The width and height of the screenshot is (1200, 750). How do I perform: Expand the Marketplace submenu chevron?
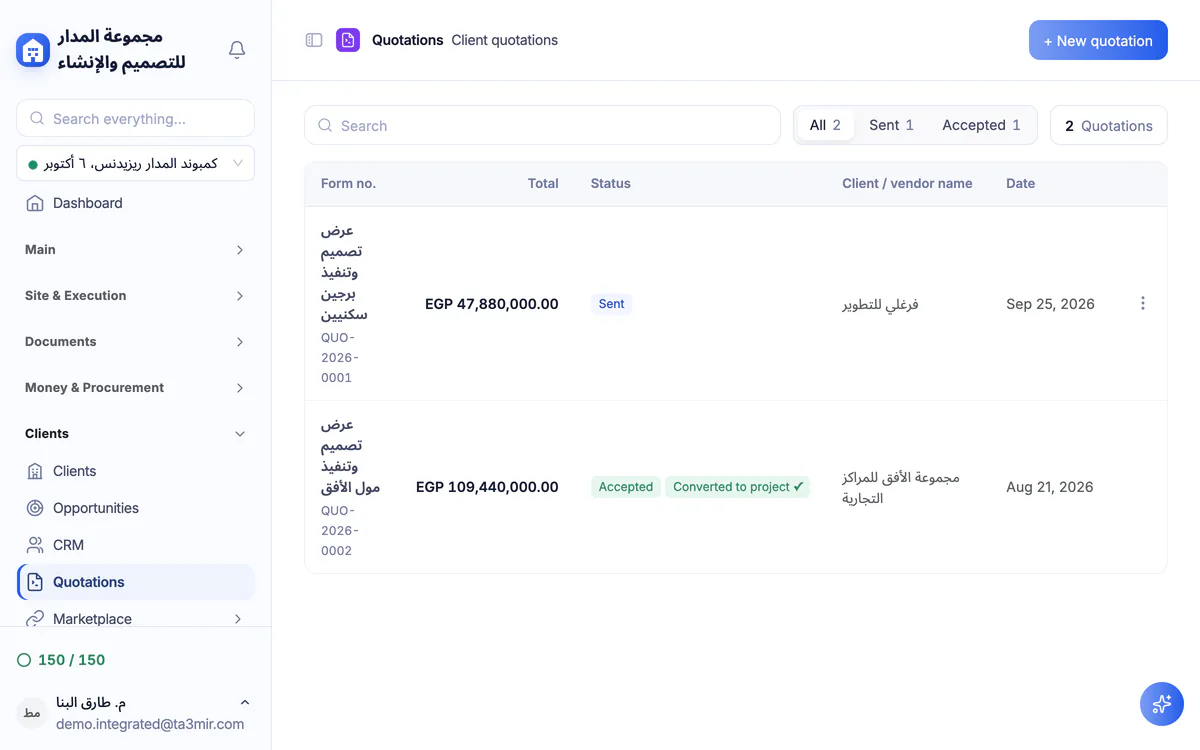tap(238, 619)
